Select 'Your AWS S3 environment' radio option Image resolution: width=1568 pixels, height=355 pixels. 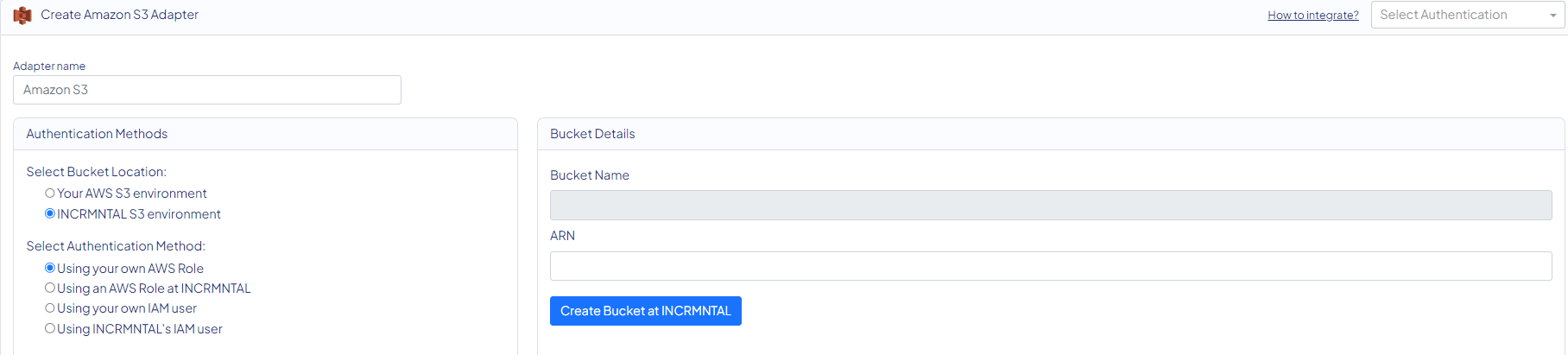pyautogui.click(x=50, y=193)
